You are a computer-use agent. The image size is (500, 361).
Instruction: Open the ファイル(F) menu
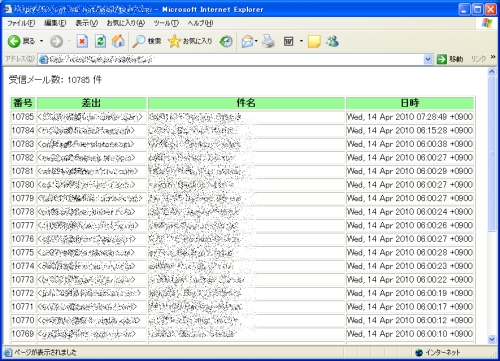[x=21, y=23]
